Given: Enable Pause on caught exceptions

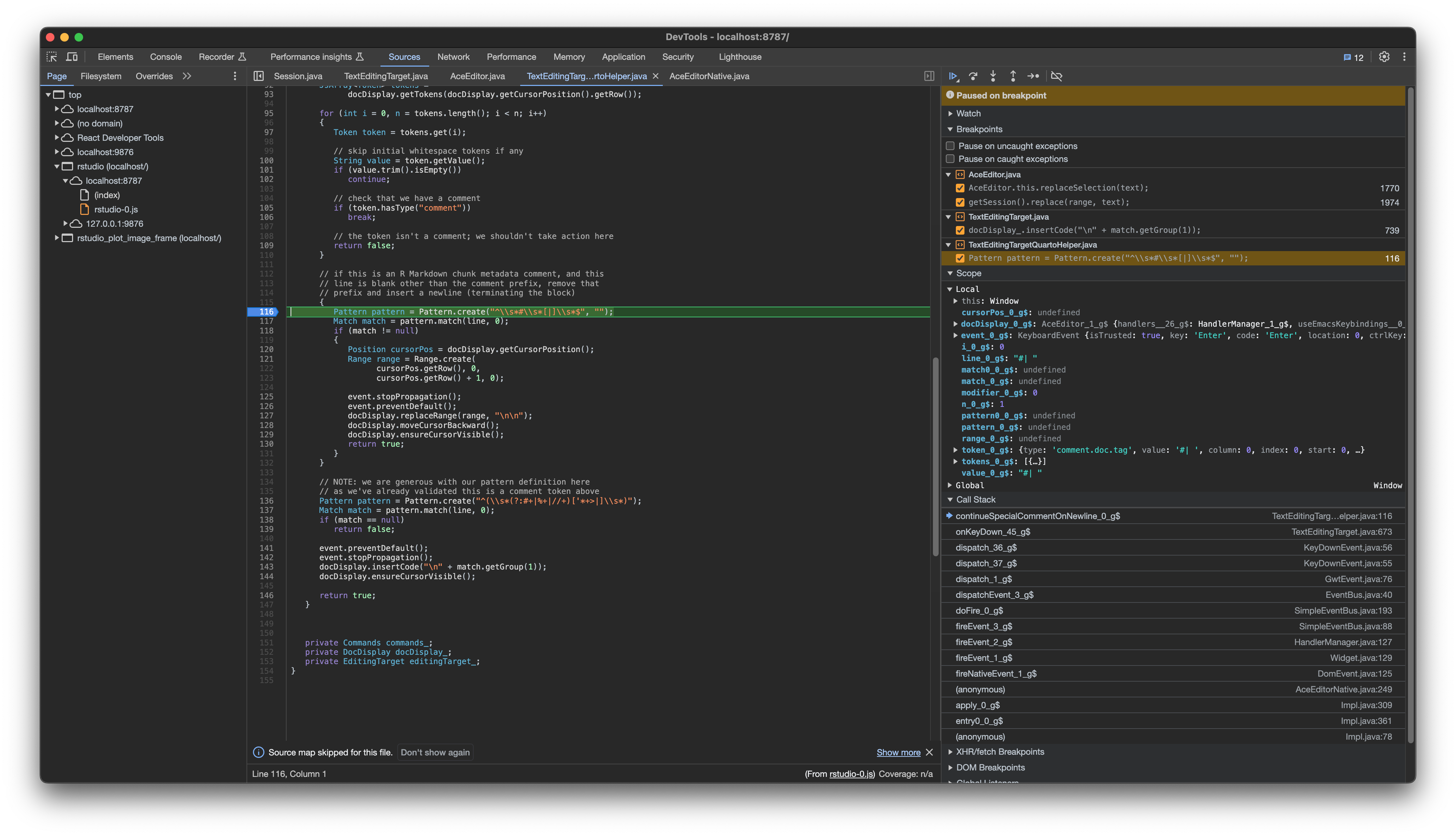Looking at the screenshot, I should [951, 159].
